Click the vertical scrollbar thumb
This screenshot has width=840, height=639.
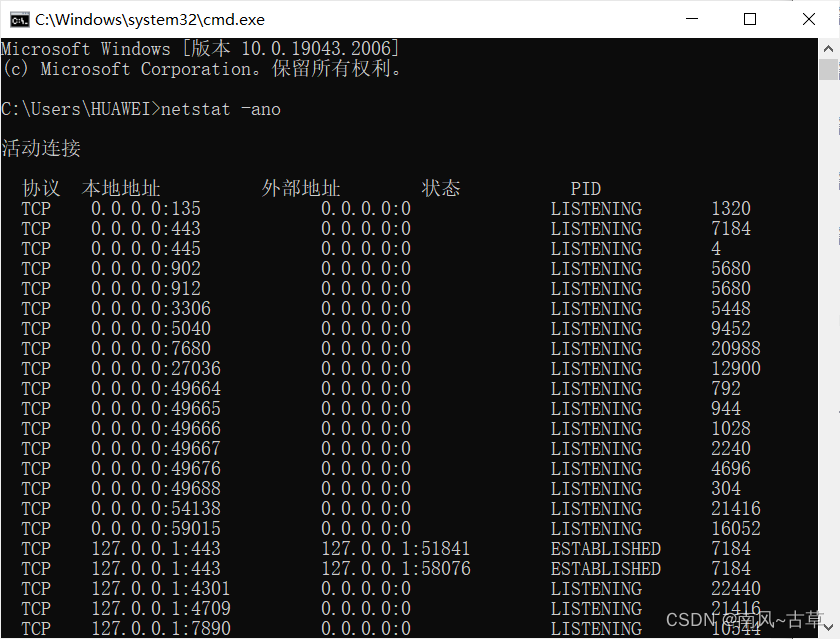pyautogui.click(x=828, y=70)
